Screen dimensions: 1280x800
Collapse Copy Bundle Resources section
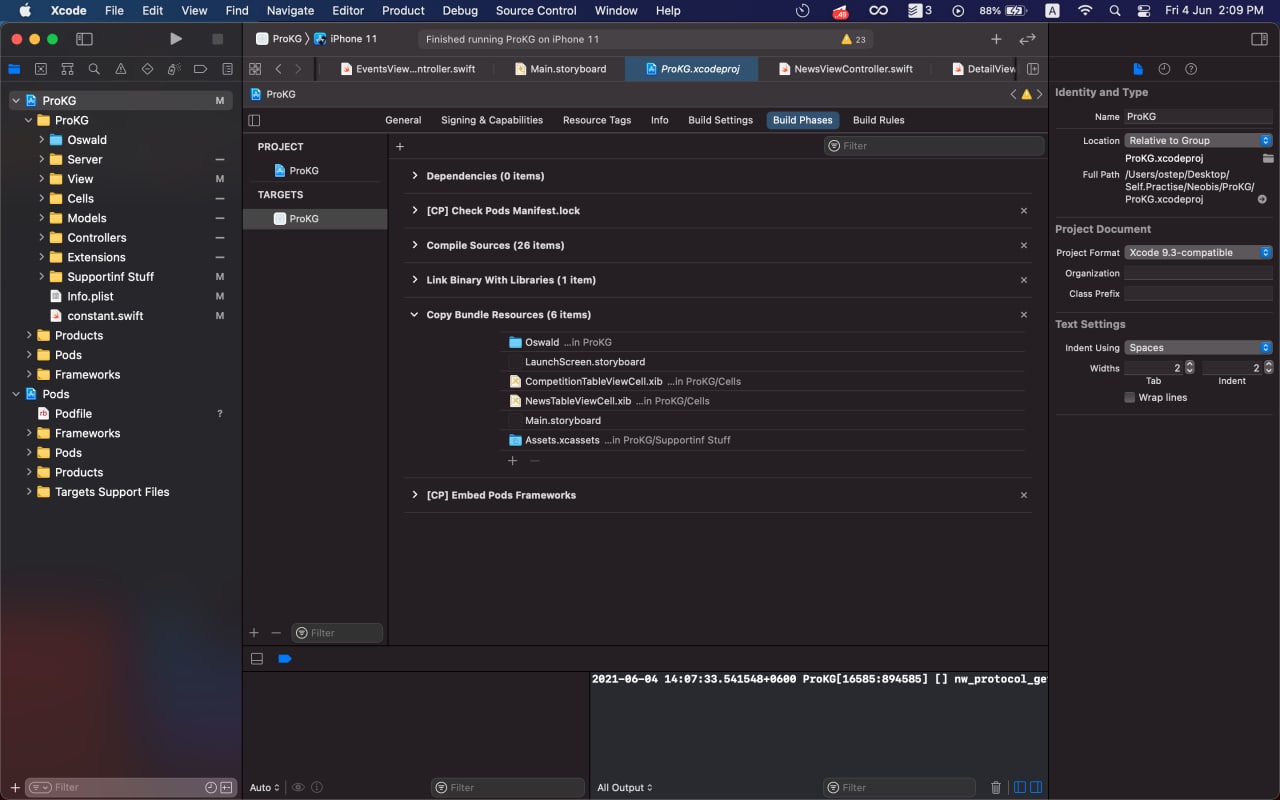(415, 314)
